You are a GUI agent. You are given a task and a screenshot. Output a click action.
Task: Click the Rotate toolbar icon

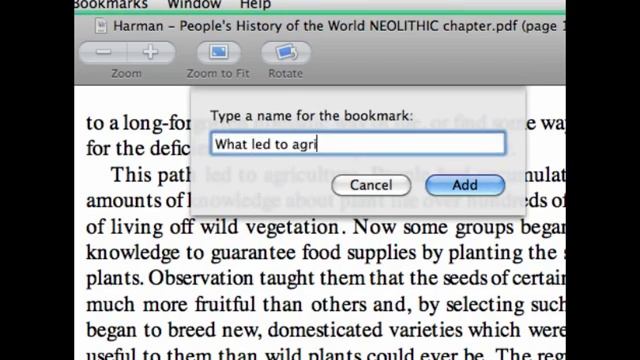tap(286, 53)
